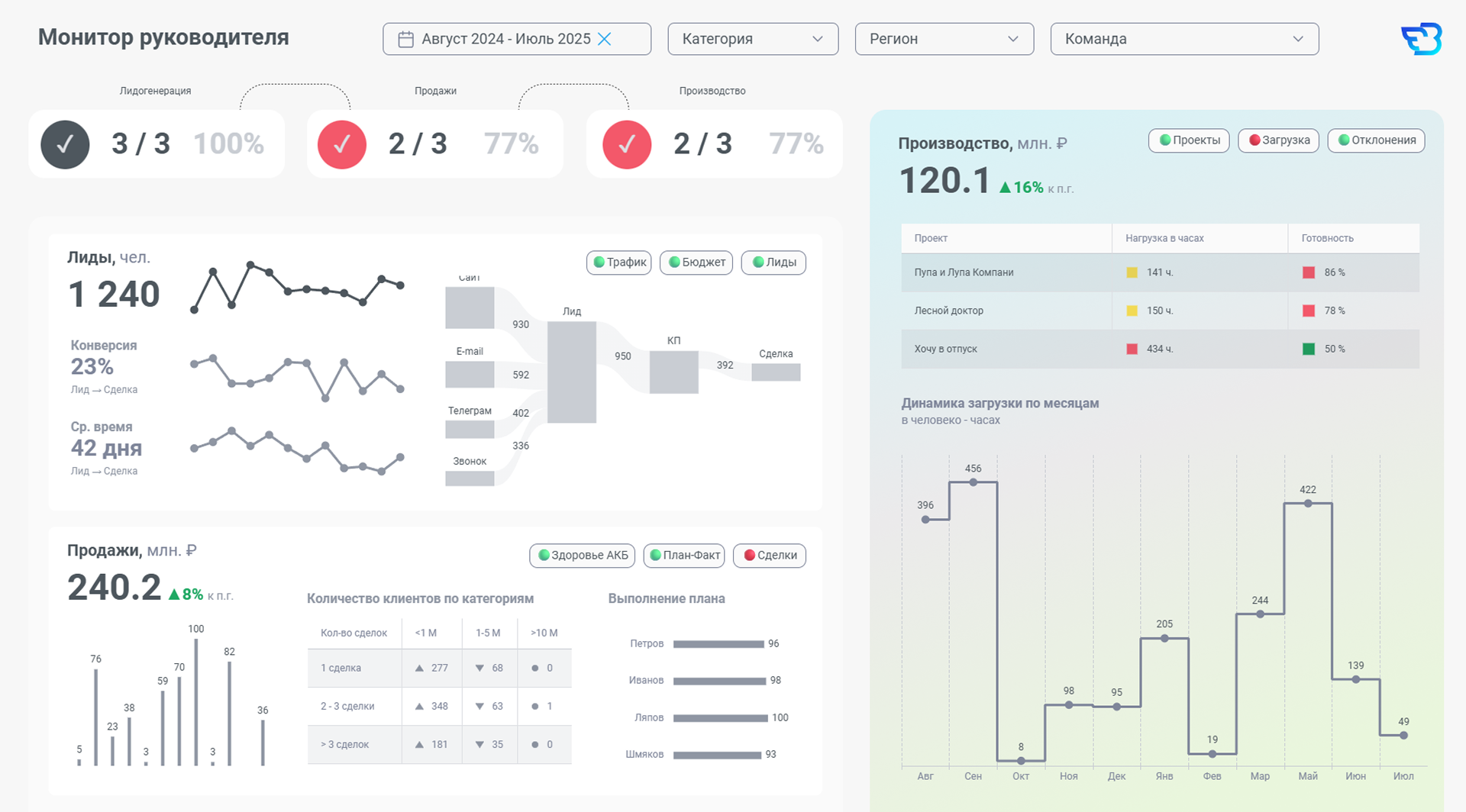
Task: Select the Лесной доктор project row
Action: pos(1160,311)
